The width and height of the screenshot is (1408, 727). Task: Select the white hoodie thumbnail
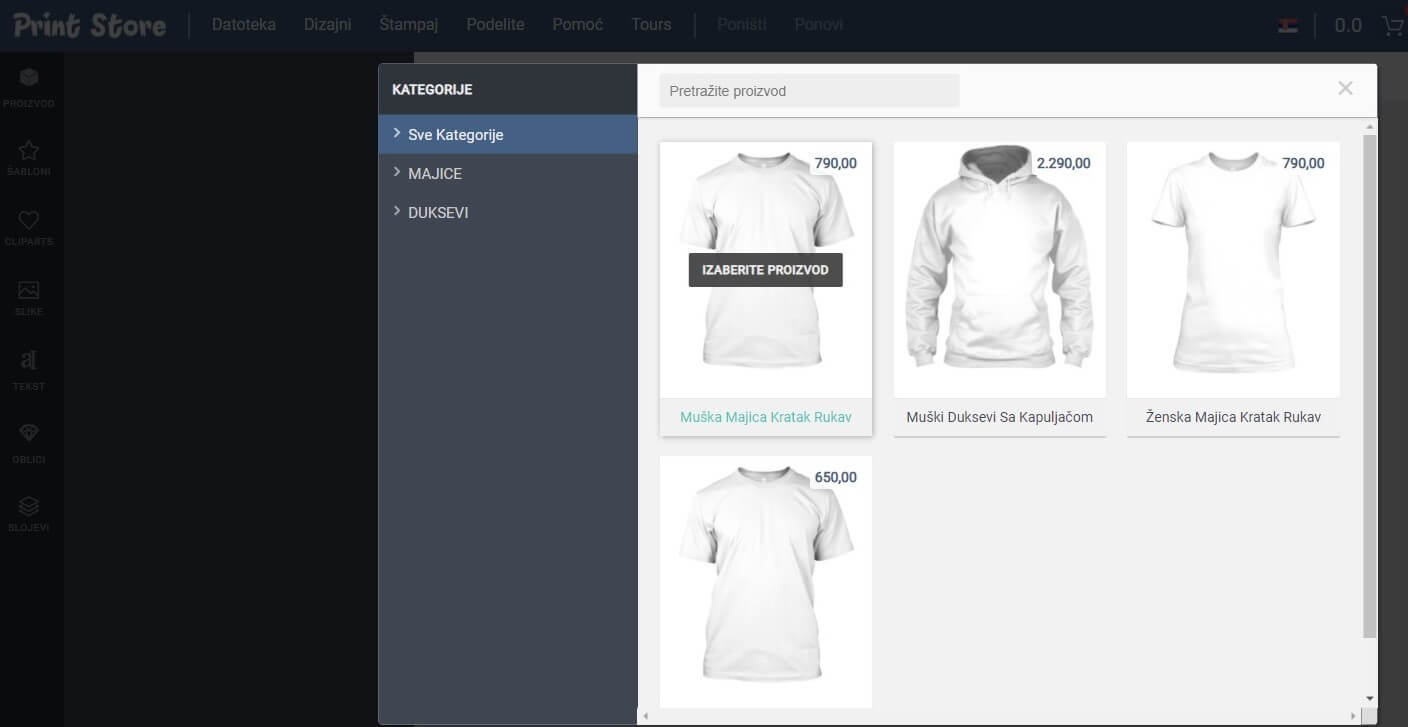(x=1000, y=270)
